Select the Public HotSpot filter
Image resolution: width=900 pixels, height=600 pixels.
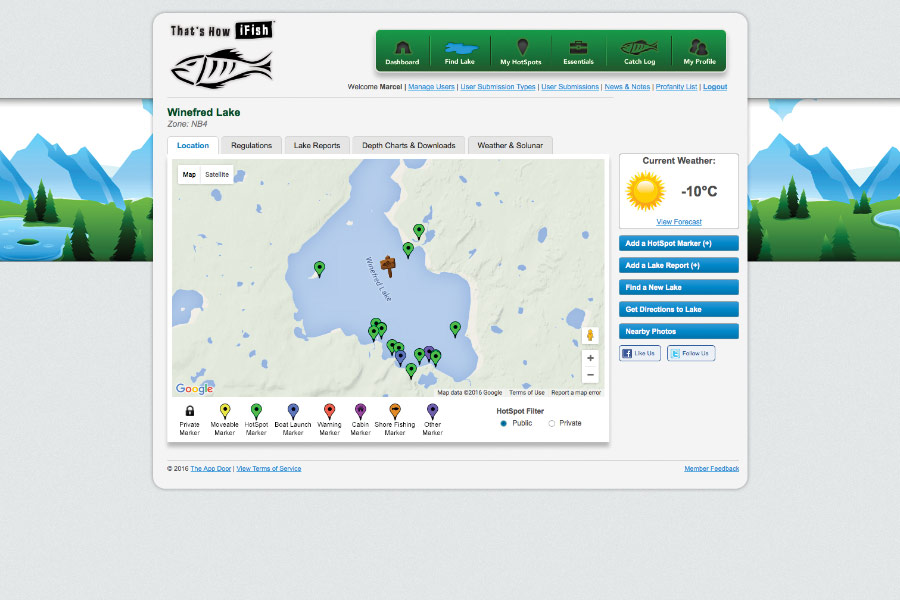pyautogui.click(x=504, y=423)
